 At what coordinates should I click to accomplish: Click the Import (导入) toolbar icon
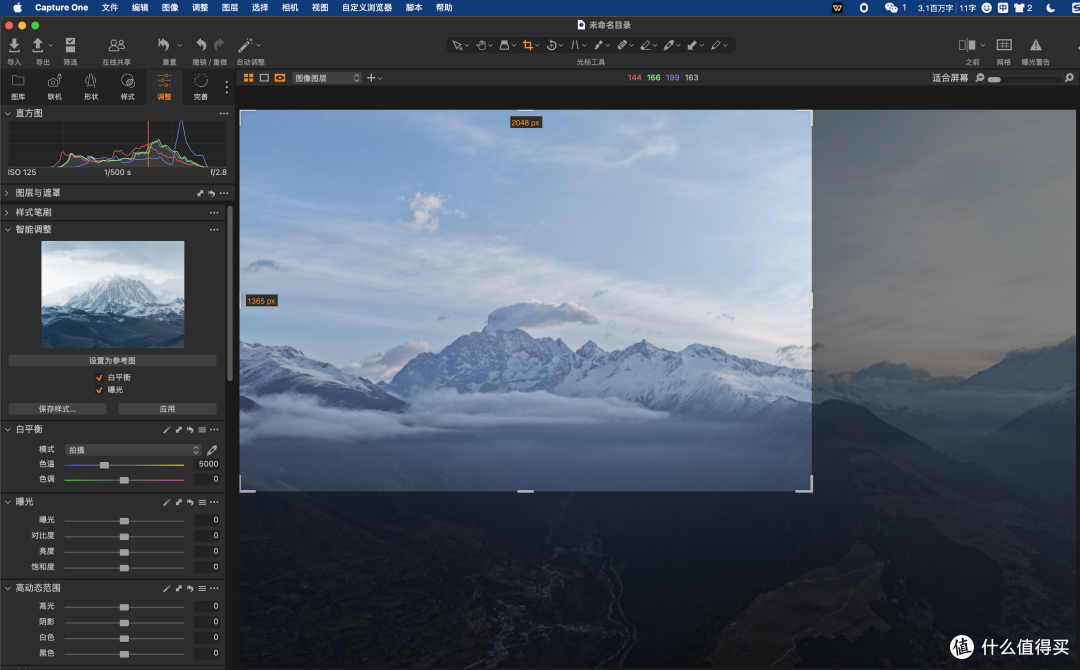[x=14, y=45]
